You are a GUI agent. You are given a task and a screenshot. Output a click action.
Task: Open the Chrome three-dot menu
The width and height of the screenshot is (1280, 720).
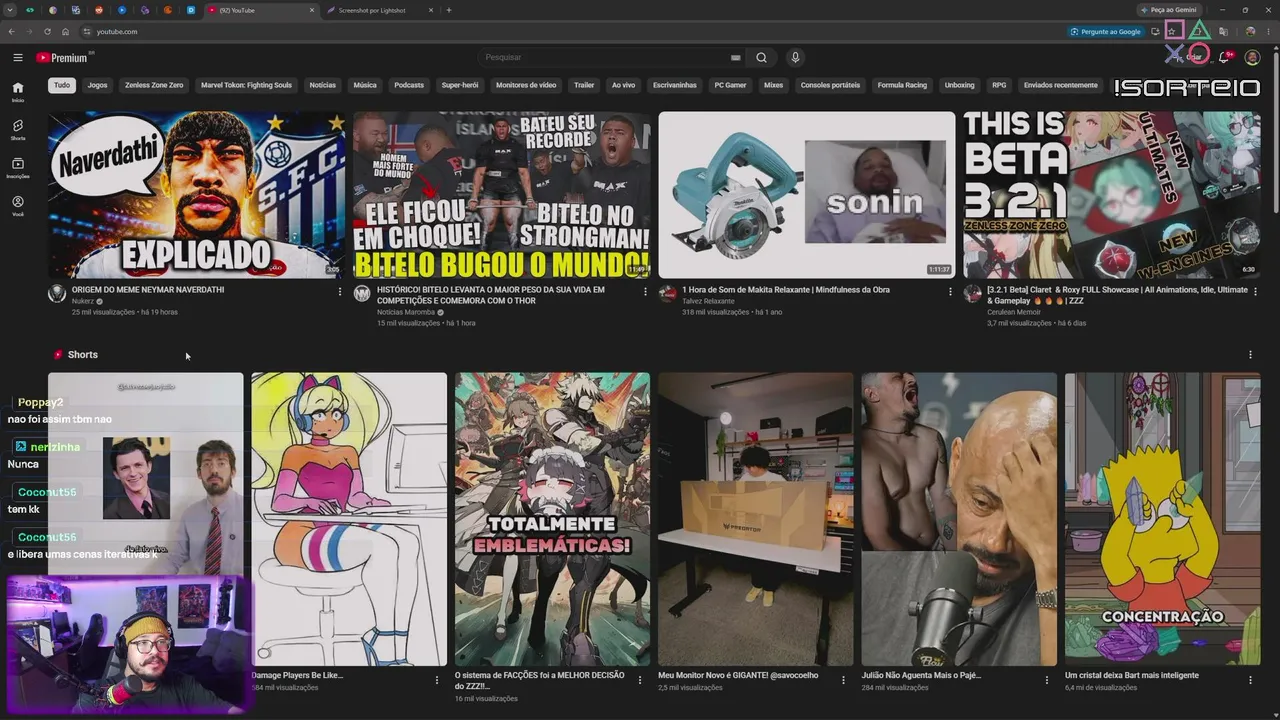click(x=1268, y=31)
